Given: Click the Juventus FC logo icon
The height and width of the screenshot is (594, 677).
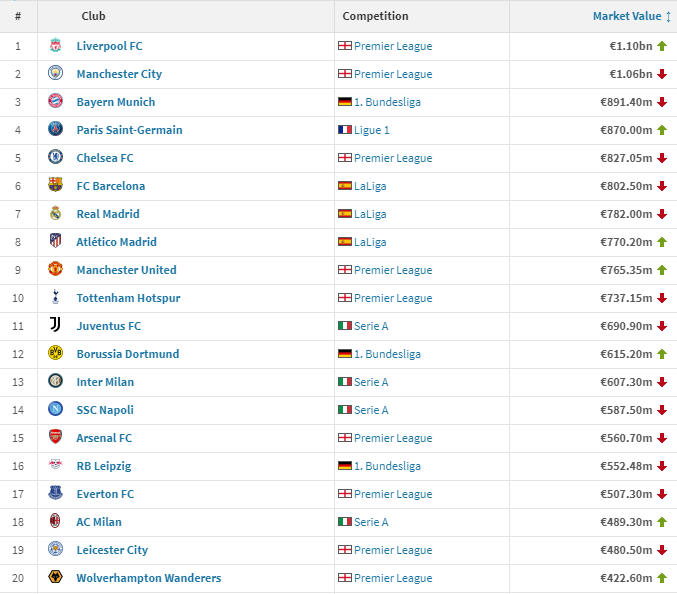Looking at the screenshot, I should 55,325.
